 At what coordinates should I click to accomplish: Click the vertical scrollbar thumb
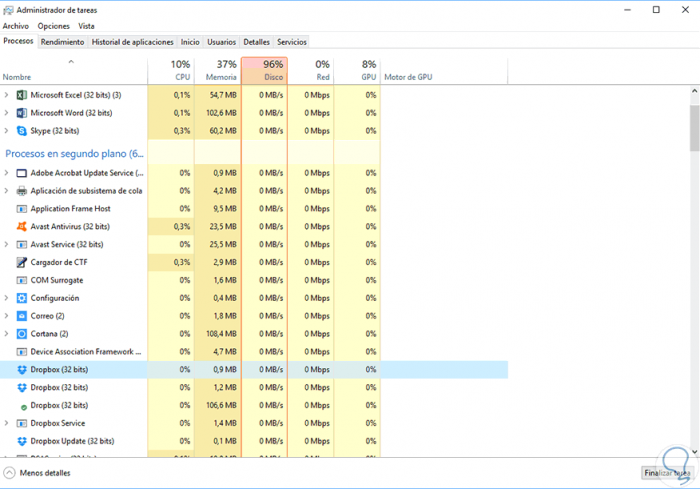695,128
